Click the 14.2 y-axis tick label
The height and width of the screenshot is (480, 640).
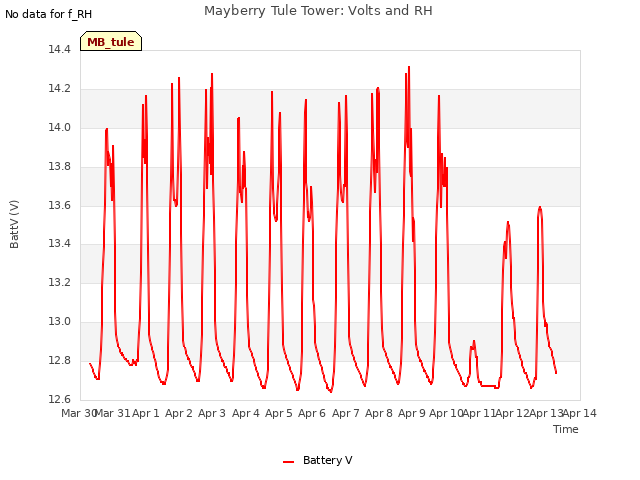(59, 89)
